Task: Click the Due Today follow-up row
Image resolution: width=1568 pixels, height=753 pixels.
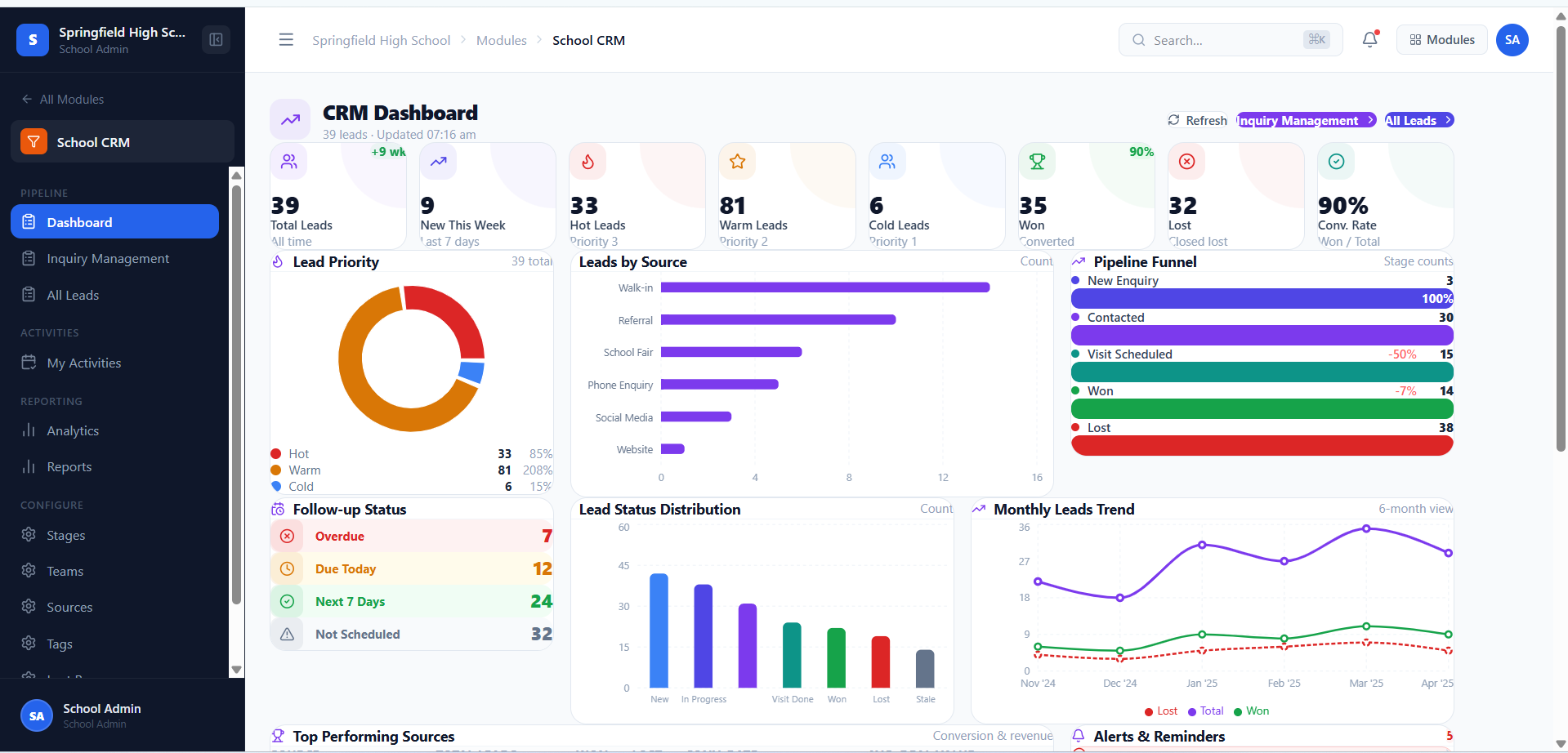Action: pos(412,569)
